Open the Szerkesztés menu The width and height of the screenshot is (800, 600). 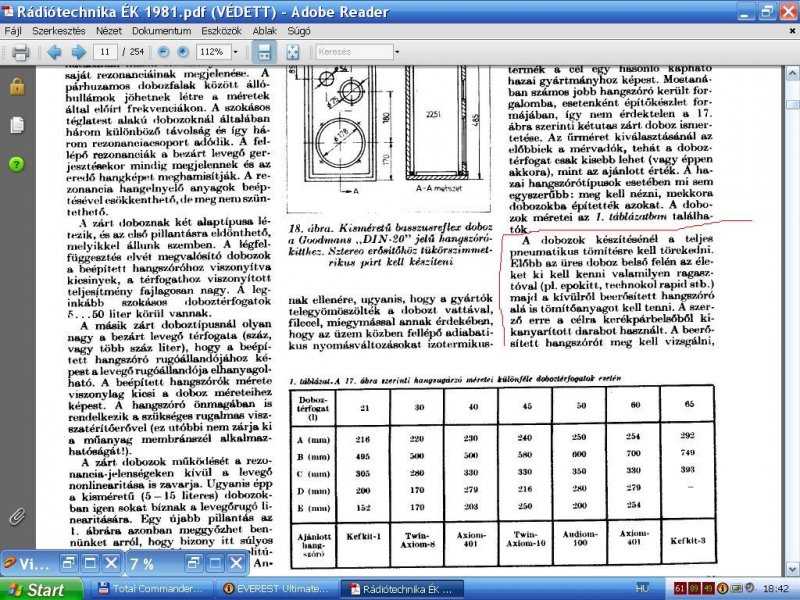pyautogui.click(x=59, y=31)
